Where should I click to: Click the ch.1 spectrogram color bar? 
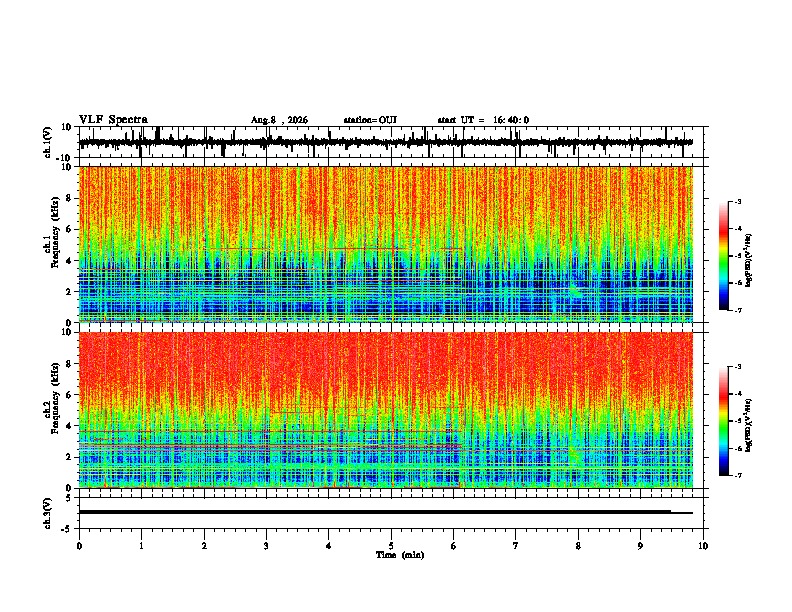click(723, 256)
